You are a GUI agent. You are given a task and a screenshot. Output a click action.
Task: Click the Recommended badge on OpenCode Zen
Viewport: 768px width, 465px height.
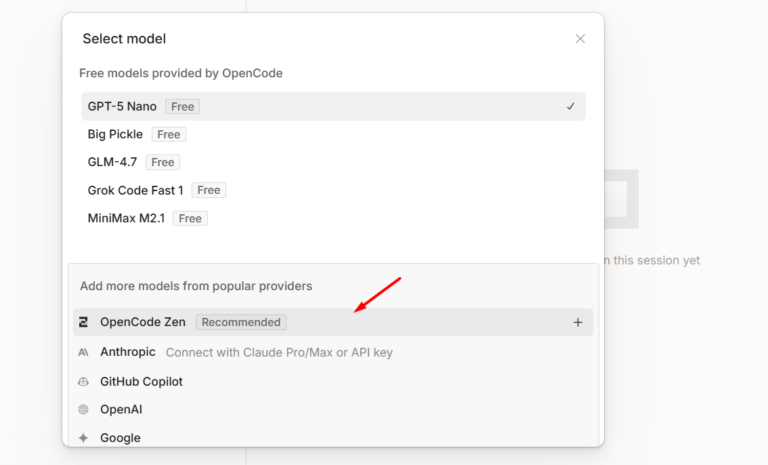point(241,322)
